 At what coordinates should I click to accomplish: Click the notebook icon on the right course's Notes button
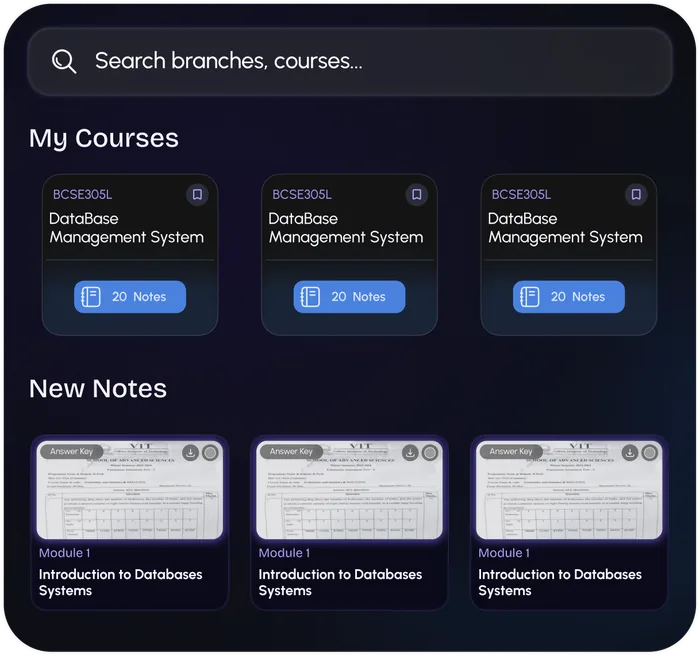point(529,297)
